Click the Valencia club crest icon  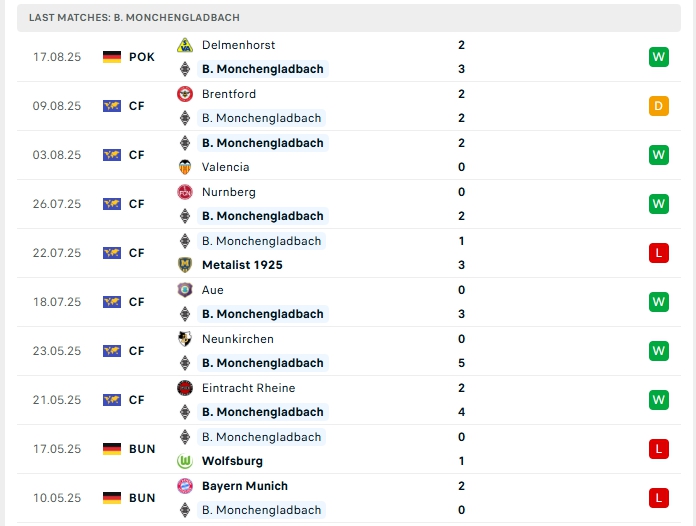tap(184, 167)
